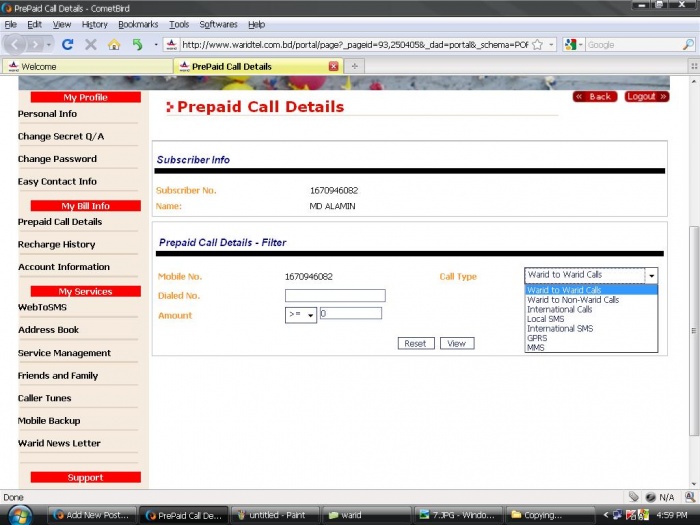Click the Dialed No. input field

[x=335, y=295]
